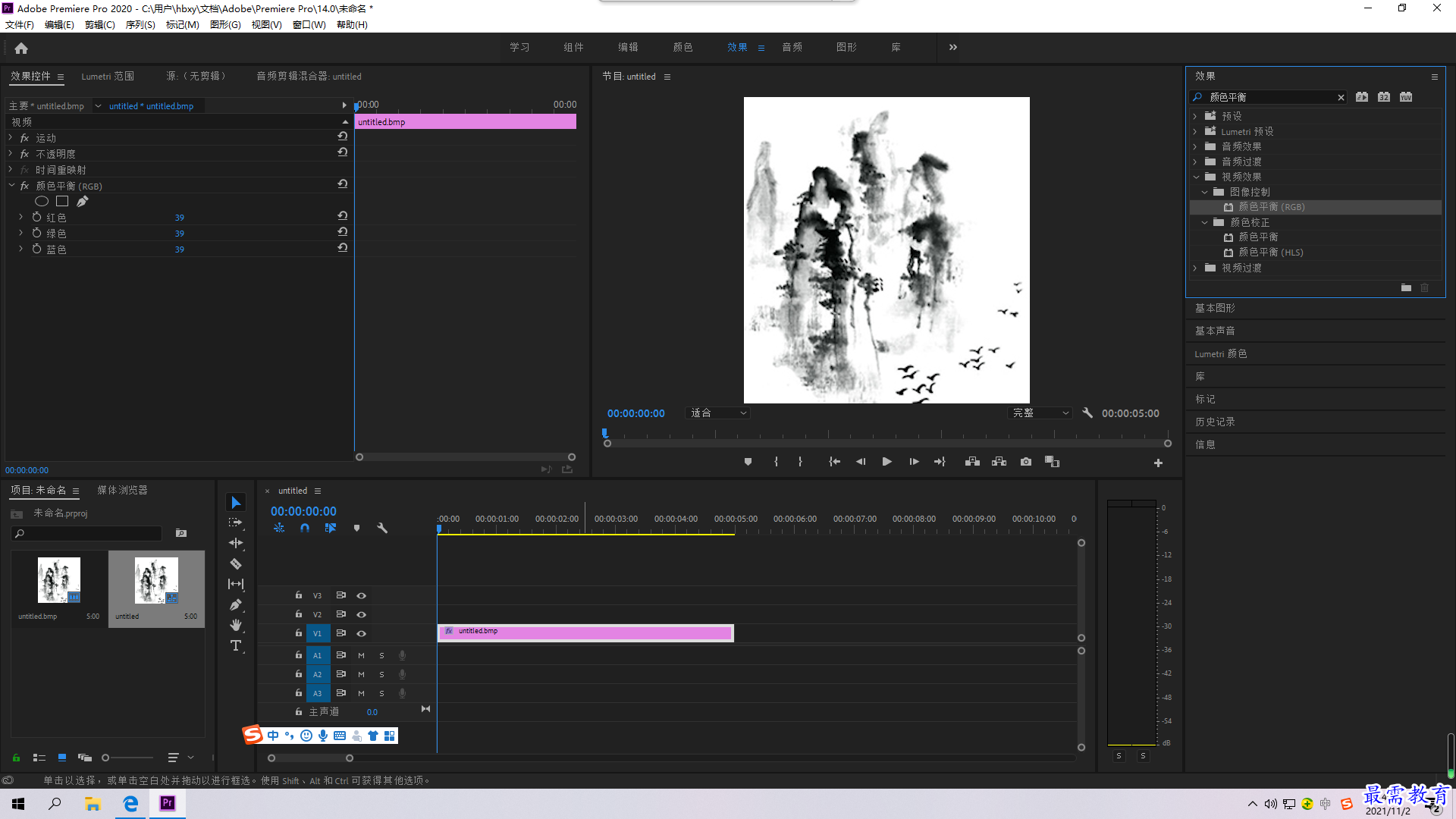Open the 完整 playback resolution dropdown
The image size is (1456, 819).
click(1040, 413)
